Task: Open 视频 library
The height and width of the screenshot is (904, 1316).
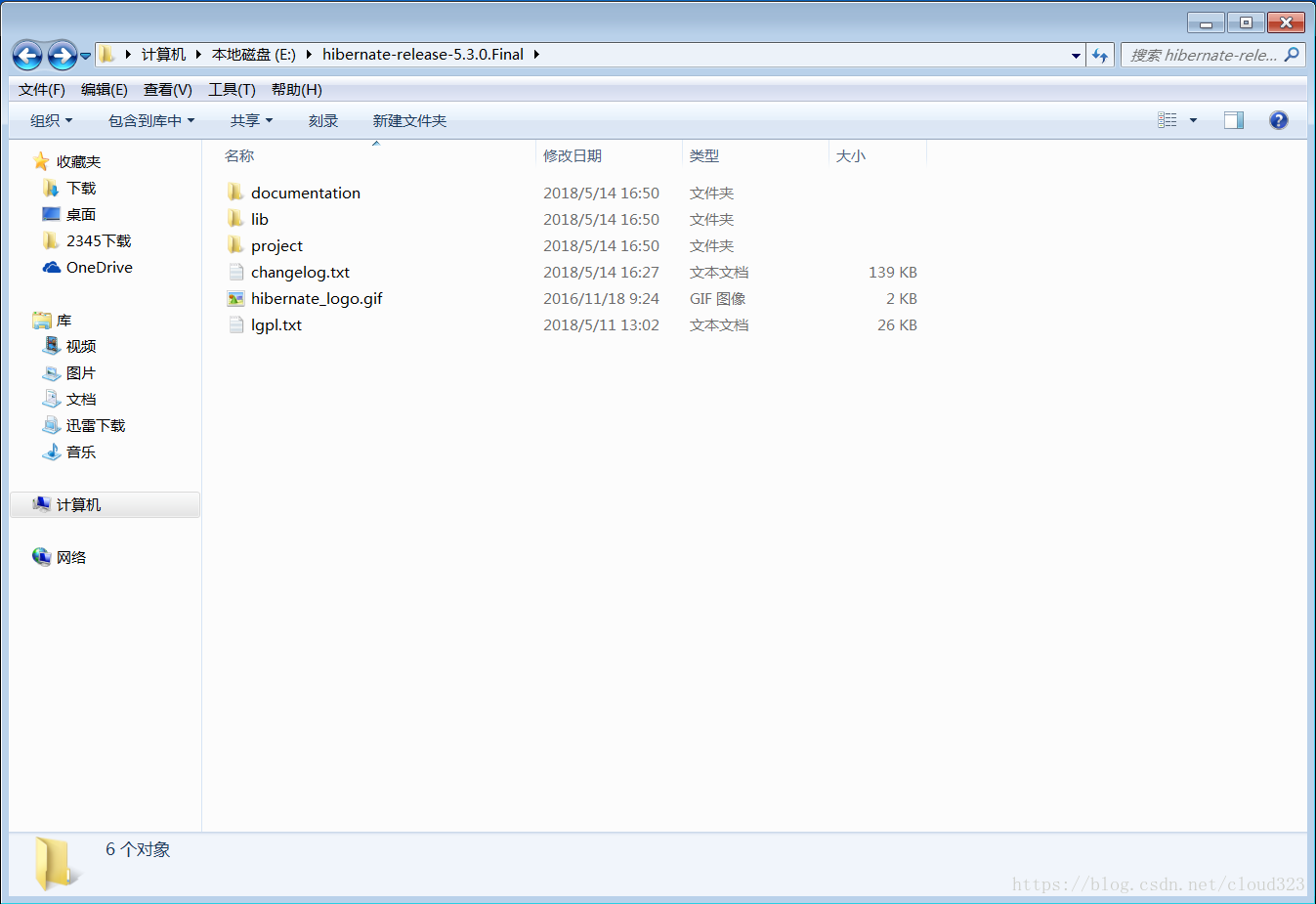Action: [81, 347]
